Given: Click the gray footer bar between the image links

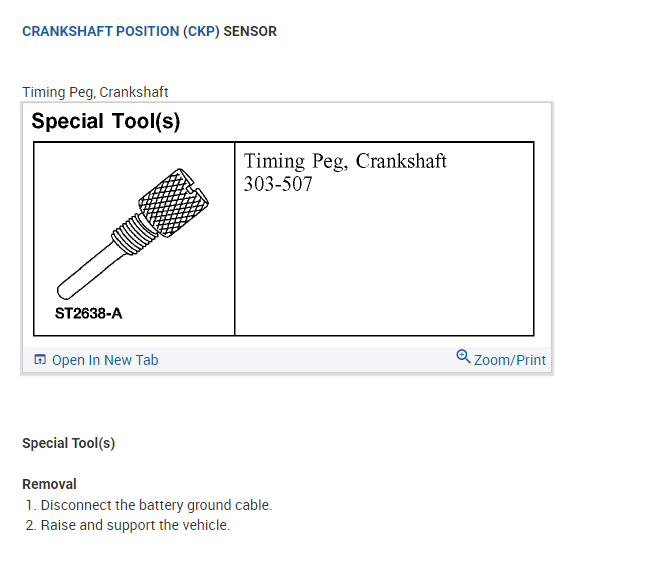Looking at the screenshot, I should click(300, 360).
